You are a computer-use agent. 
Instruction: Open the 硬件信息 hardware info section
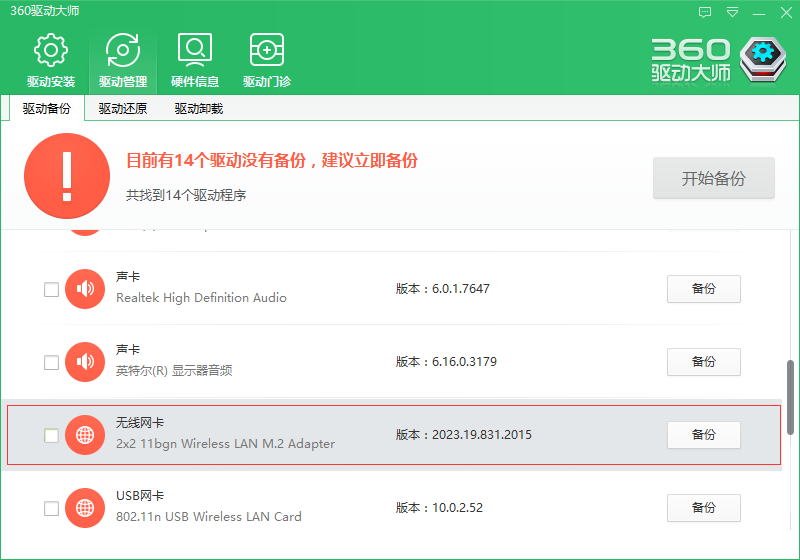195,61
